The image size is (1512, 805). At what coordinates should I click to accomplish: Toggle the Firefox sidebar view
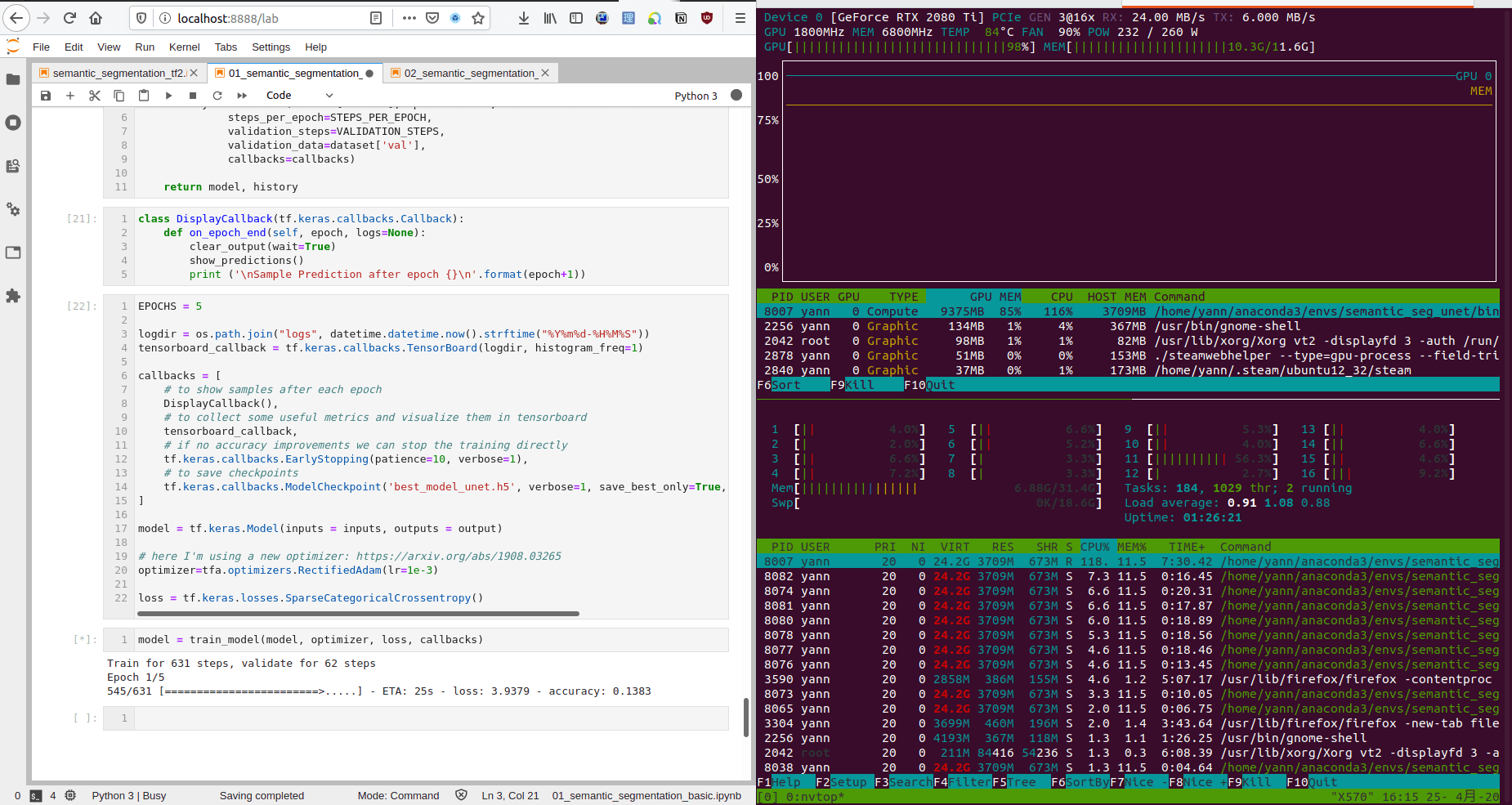(576, 18)
